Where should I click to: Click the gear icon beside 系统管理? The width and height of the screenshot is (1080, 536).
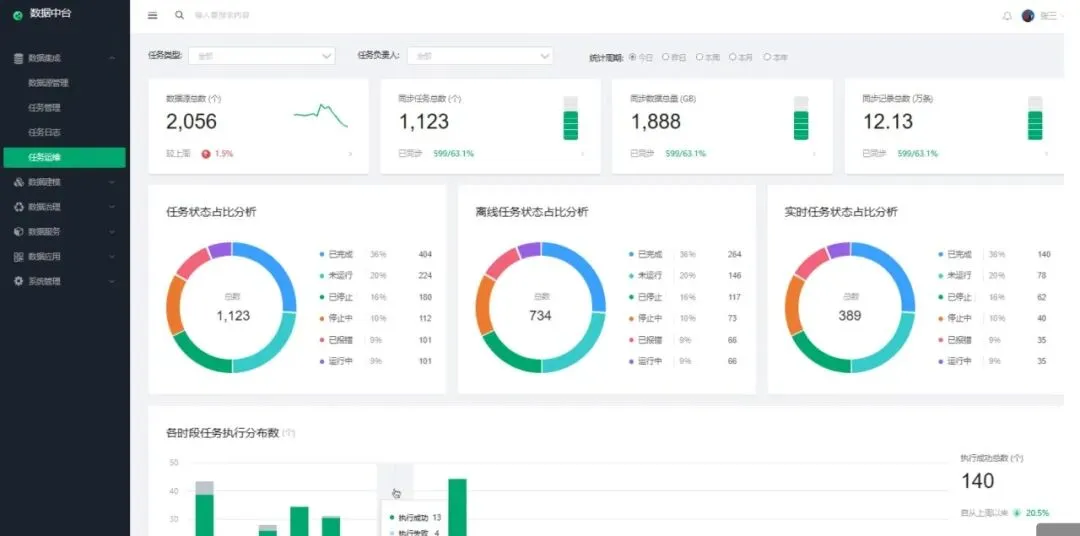(19, 281)
